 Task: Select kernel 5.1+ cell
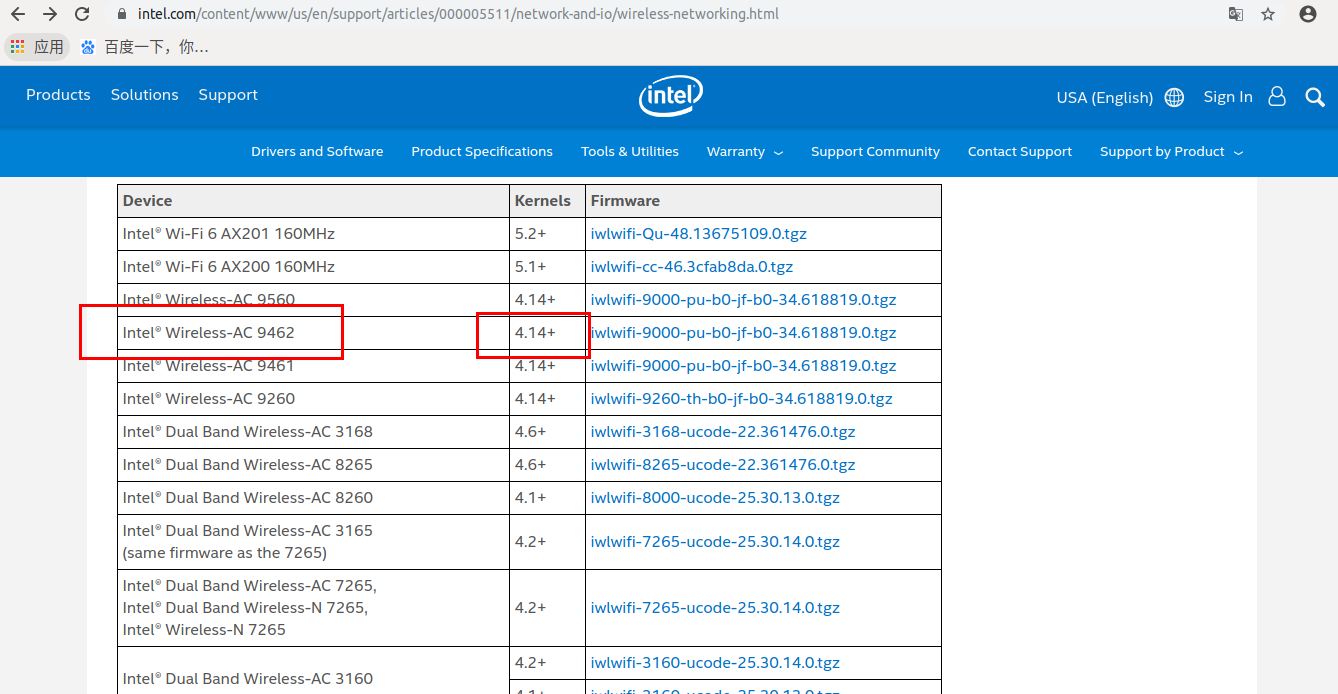click(548, 267)
